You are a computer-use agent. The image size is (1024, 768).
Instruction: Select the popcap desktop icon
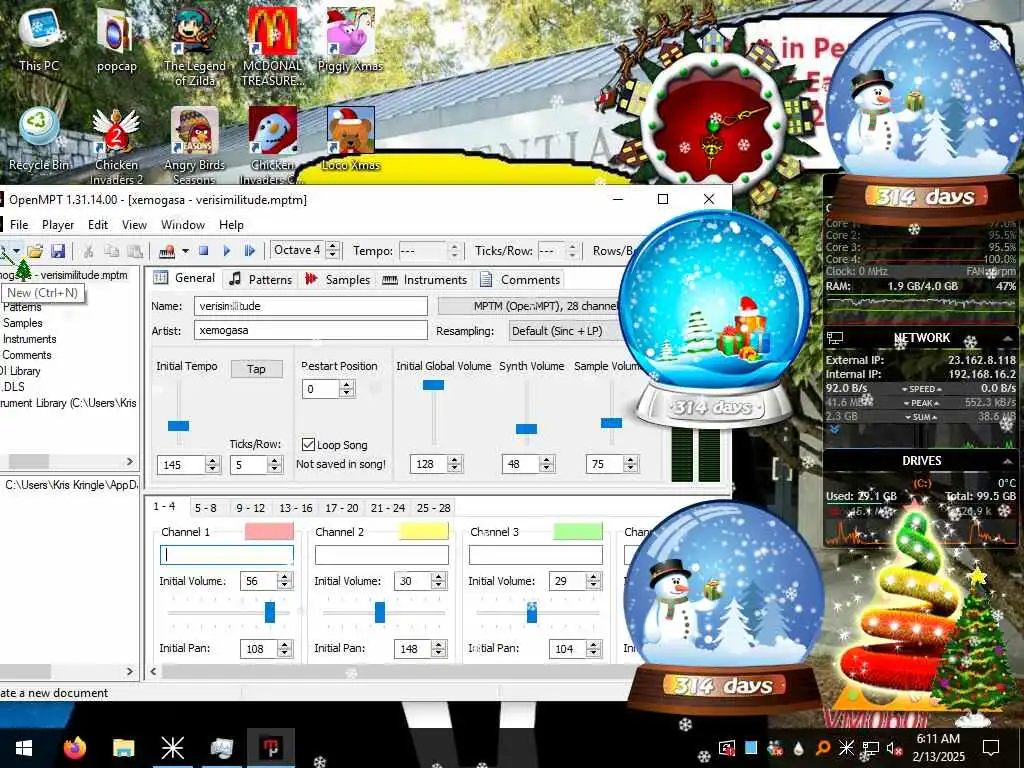(116, 39)
